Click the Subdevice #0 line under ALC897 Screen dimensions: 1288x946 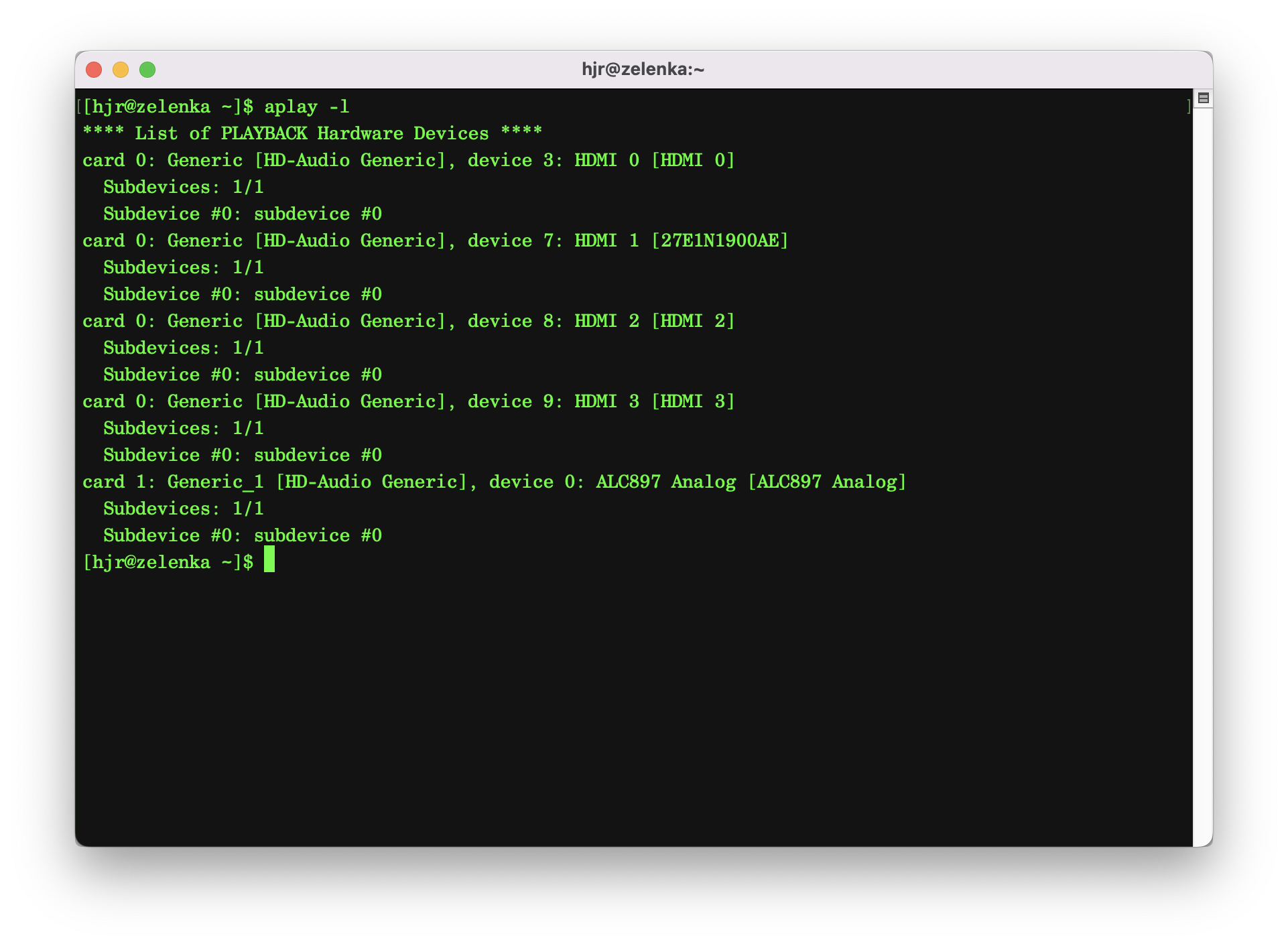[x=243, y=535]
